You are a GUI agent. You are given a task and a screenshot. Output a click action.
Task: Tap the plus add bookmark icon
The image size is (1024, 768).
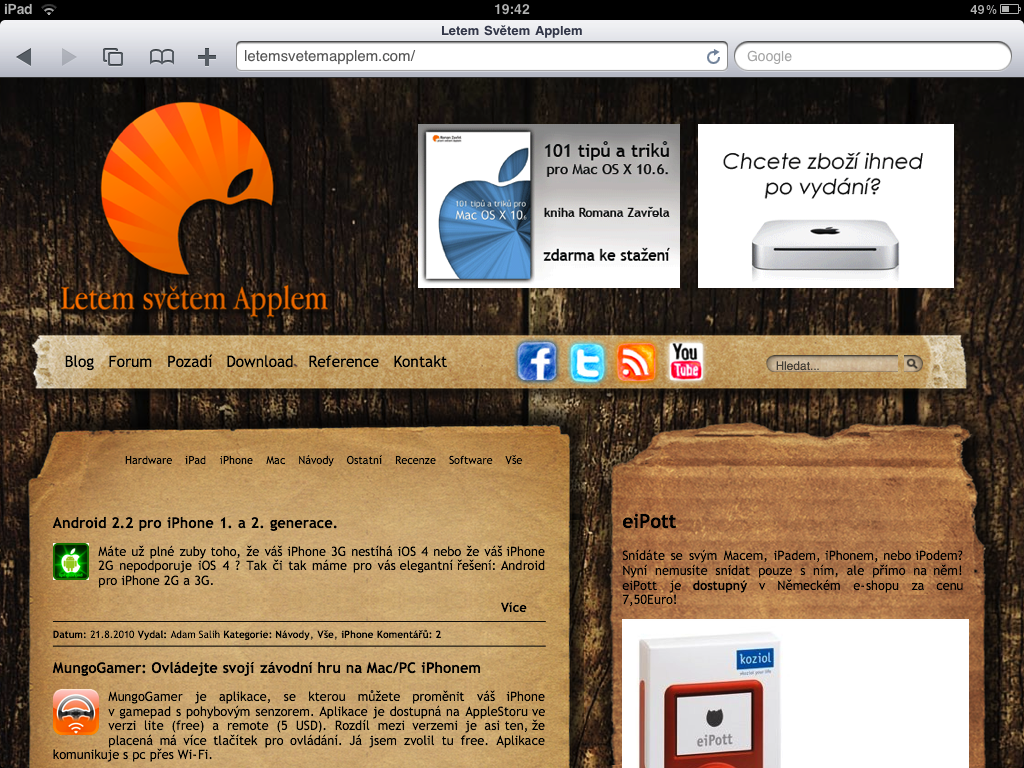click(x=207, y=57)
